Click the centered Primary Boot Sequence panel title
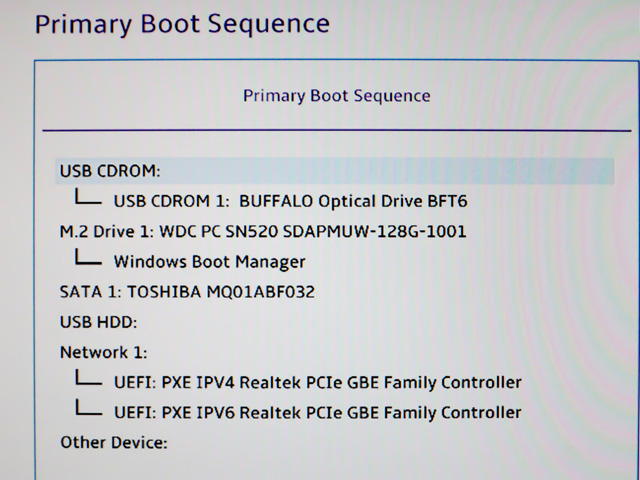 click(x=336, y=96)
